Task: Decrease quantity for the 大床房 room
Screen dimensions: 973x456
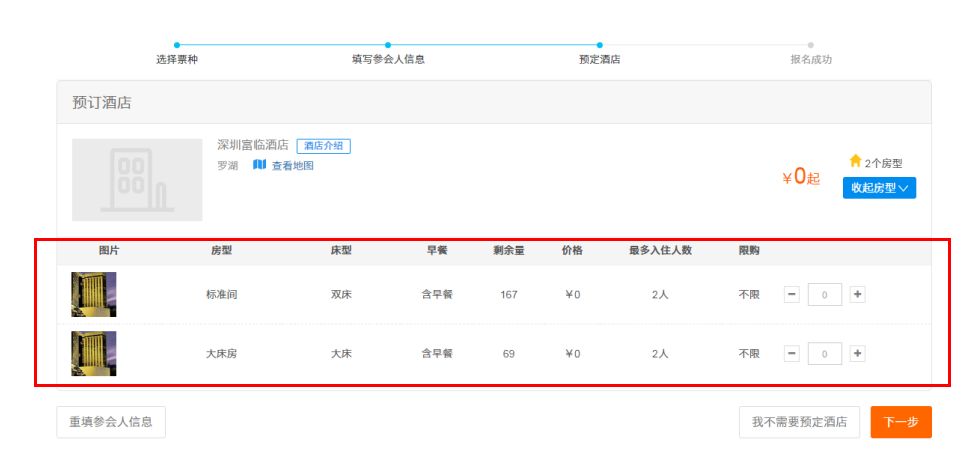Action: coord(792,353)
